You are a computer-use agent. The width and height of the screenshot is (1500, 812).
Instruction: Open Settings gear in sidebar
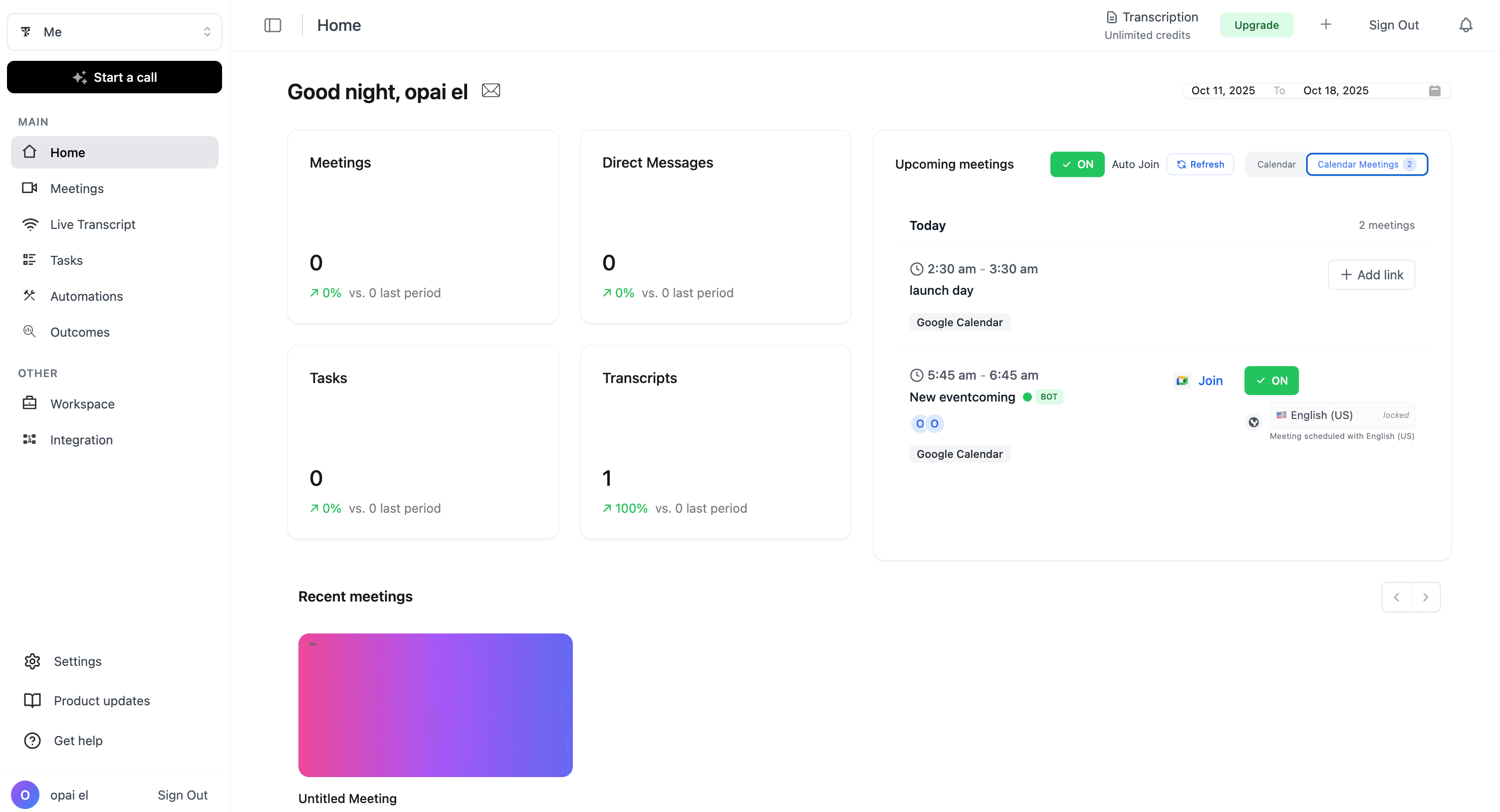(32, 661)
